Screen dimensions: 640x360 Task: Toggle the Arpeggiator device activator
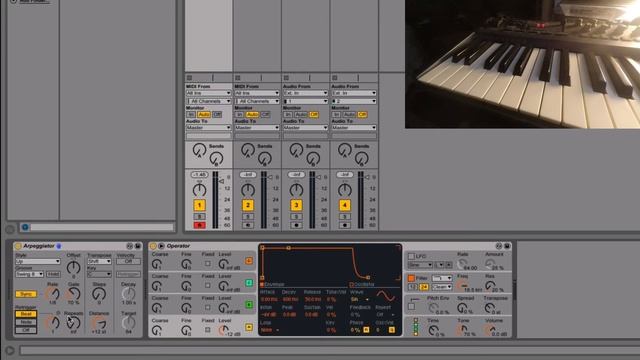click(18, 246)
